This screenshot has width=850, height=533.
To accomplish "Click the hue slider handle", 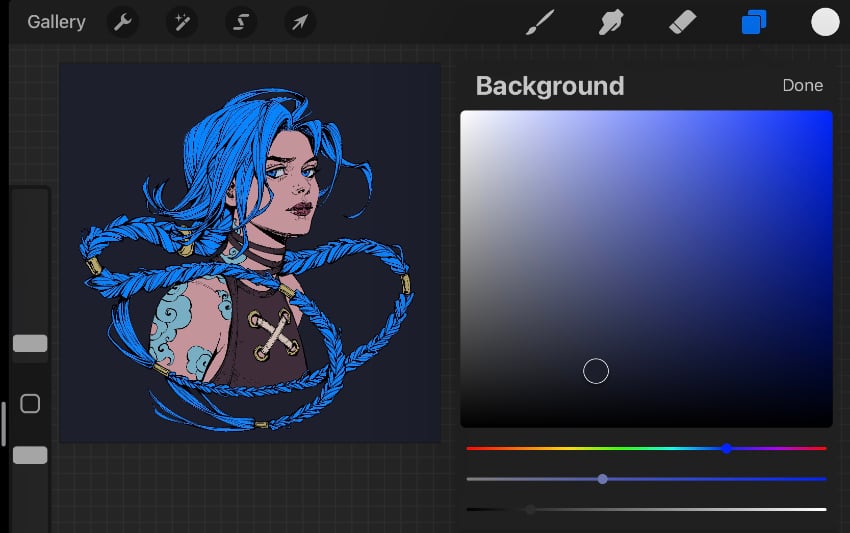I will click(726, 448).
